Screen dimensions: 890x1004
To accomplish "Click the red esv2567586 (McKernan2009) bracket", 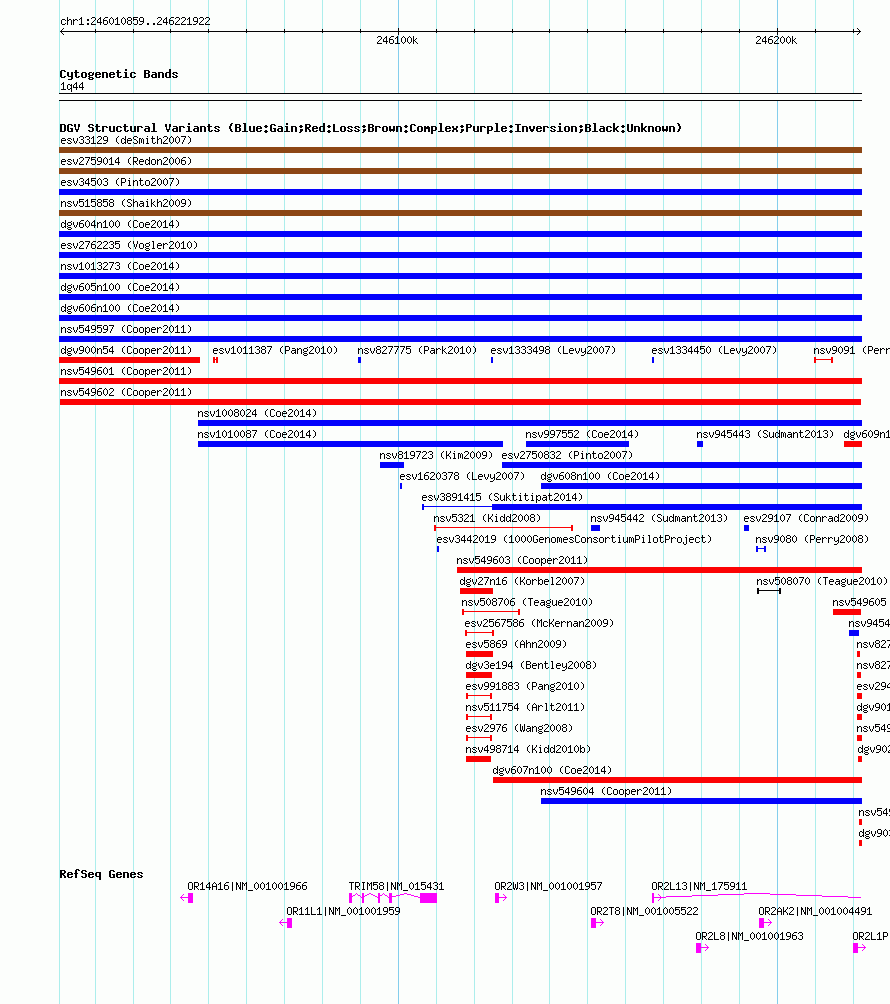I will (480, 634).
